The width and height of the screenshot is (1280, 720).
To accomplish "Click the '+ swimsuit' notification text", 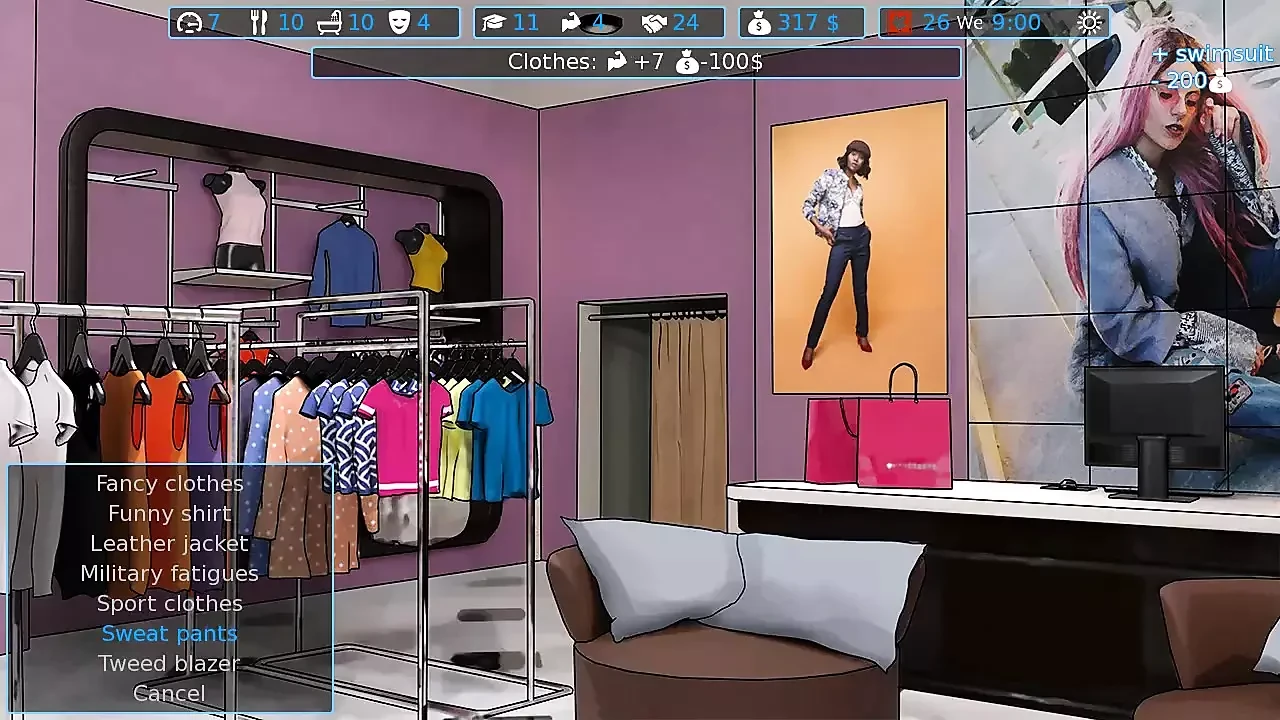I will coord(1213,54).
